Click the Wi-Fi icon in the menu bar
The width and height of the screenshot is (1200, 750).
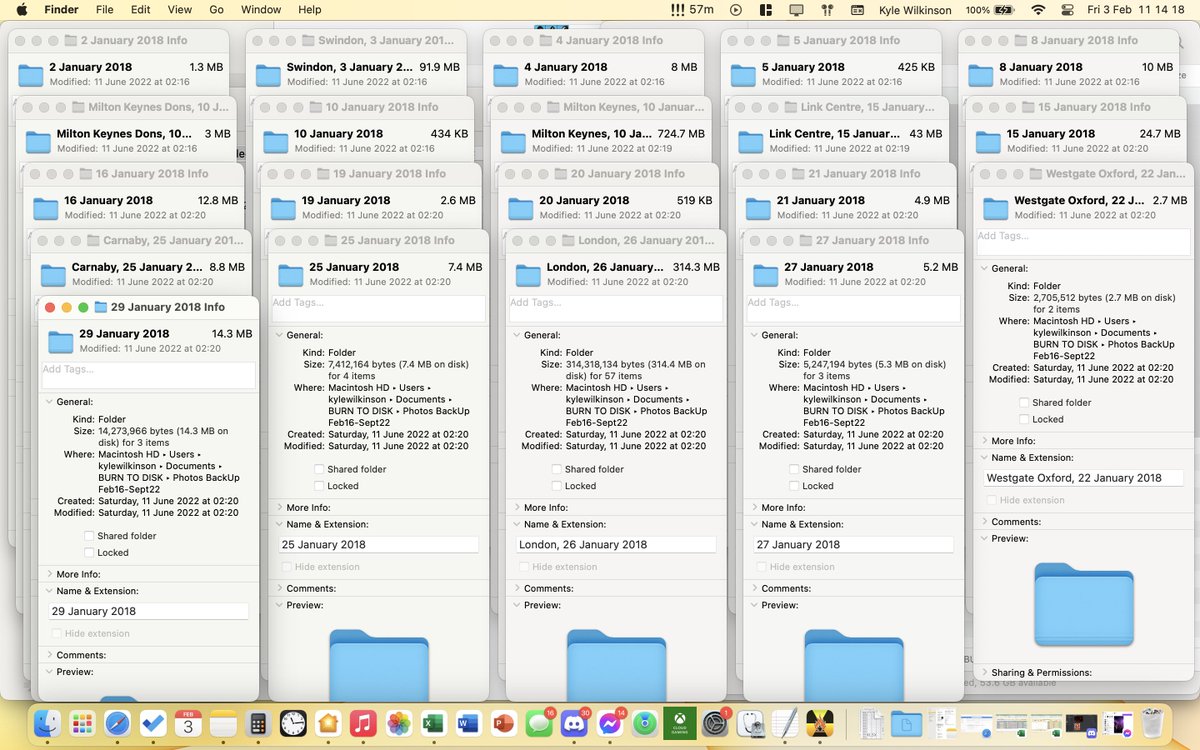click(1038, 10)
